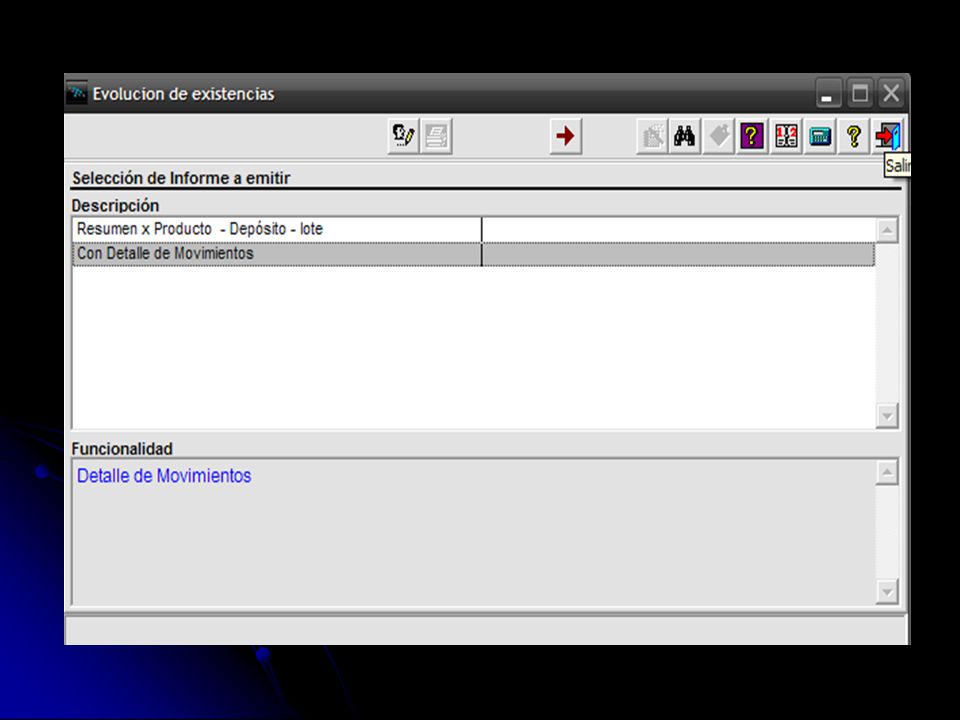Click the 'Detalle de Movimientos' blue text
The width and height of the screenshot is (960, 720).
click(164, 476)
